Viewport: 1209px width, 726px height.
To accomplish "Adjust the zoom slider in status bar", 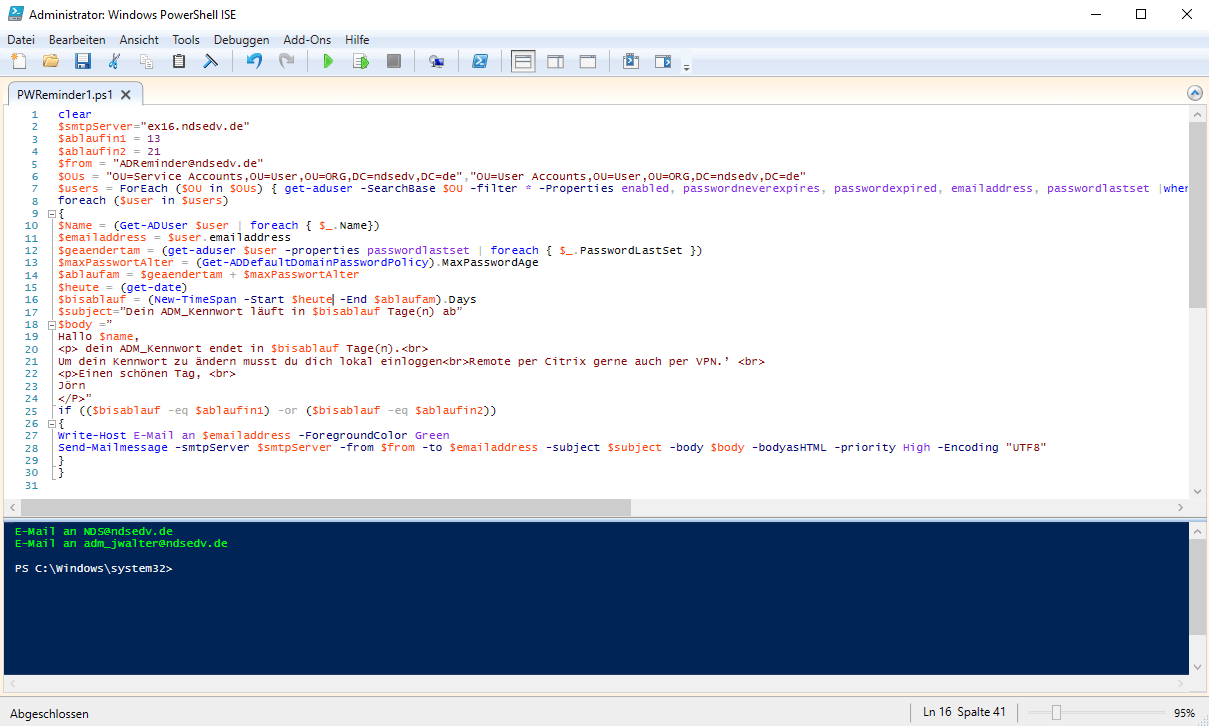I will [1056, 713].
